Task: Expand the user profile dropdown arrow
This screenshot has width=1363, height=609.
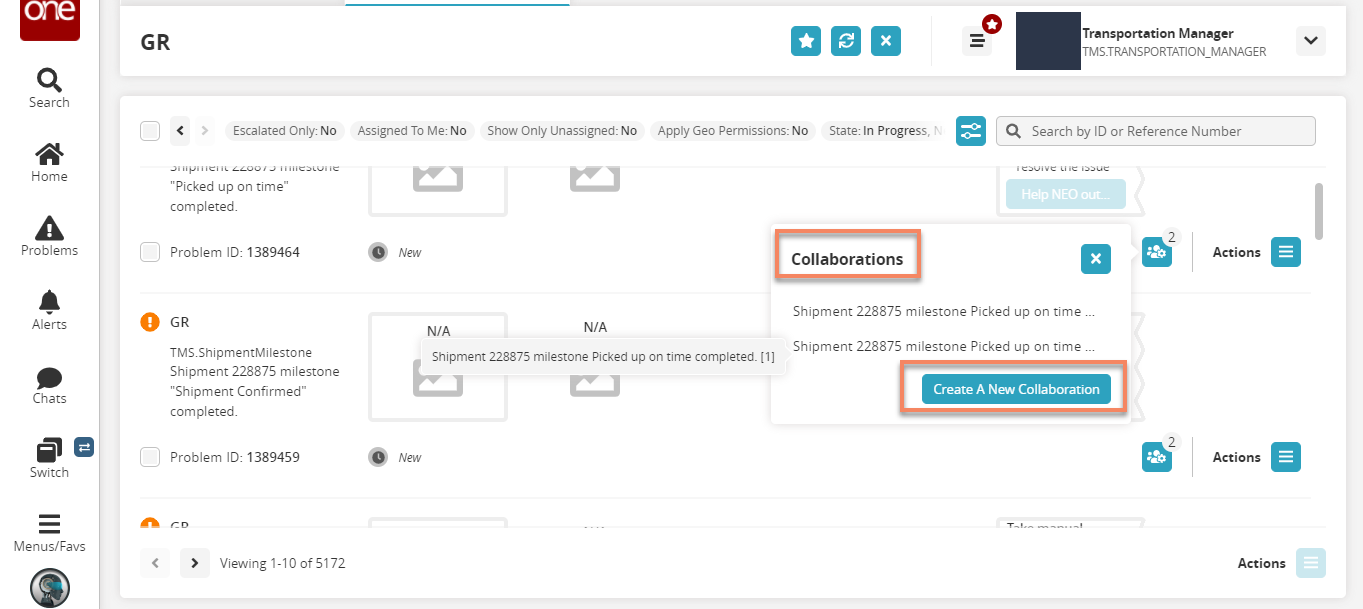Action: click(1310, 41)
